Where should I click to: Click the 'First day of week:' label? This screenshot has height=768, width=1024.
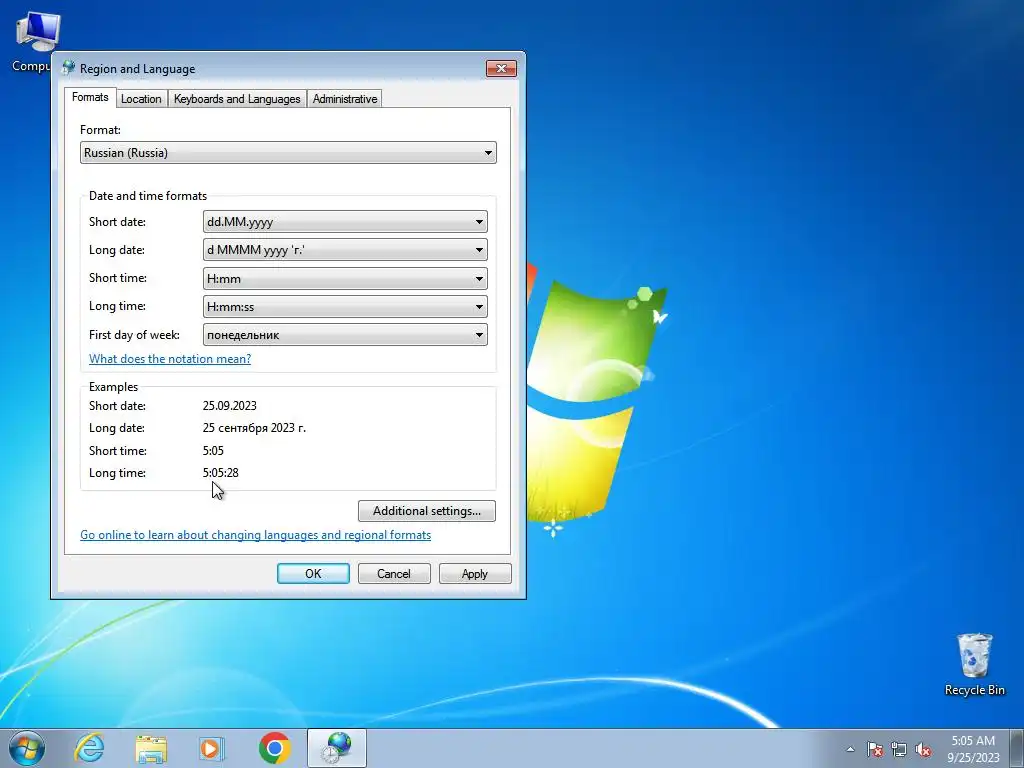pos(134,335)
